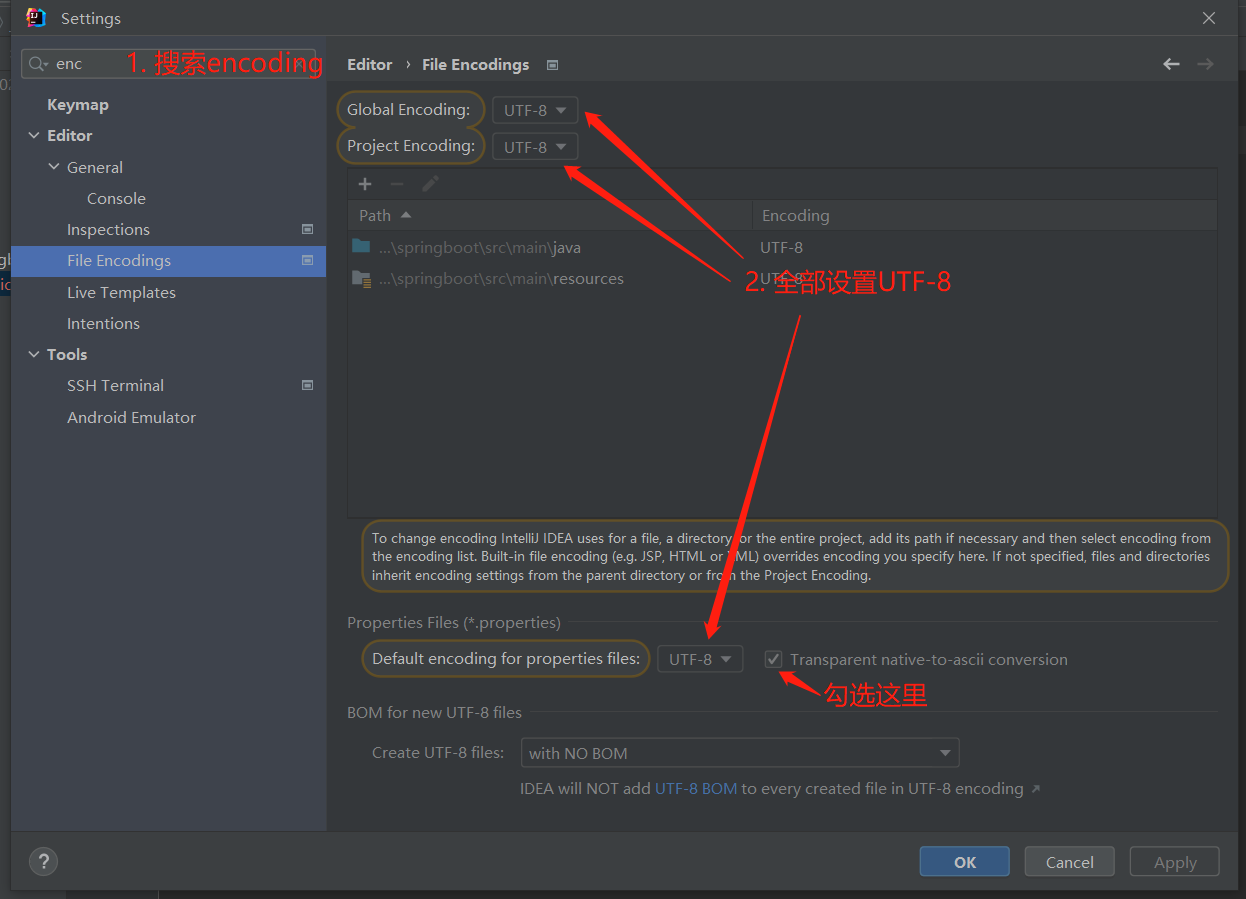Click the UTF-8 encoding cell for java path
This screenshot has height=899, width=1246.
[781, 247]
